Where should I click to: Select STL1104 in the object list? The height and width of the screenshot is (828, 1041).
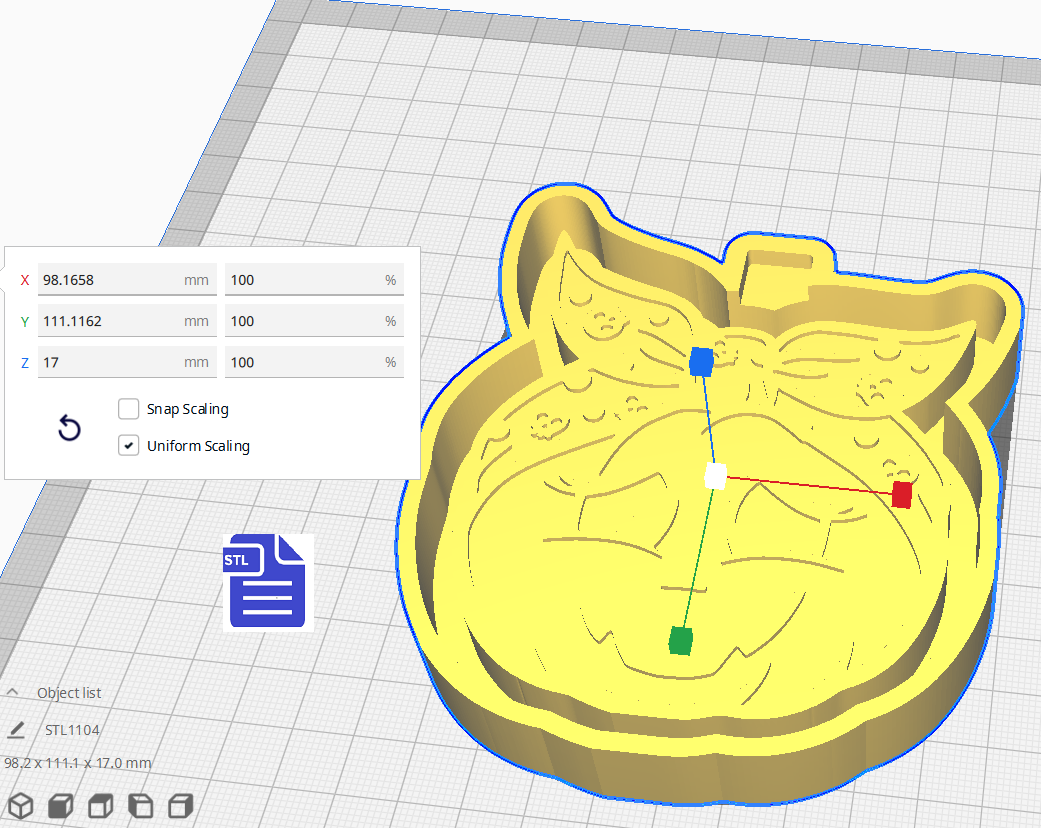tap(73, 730)
